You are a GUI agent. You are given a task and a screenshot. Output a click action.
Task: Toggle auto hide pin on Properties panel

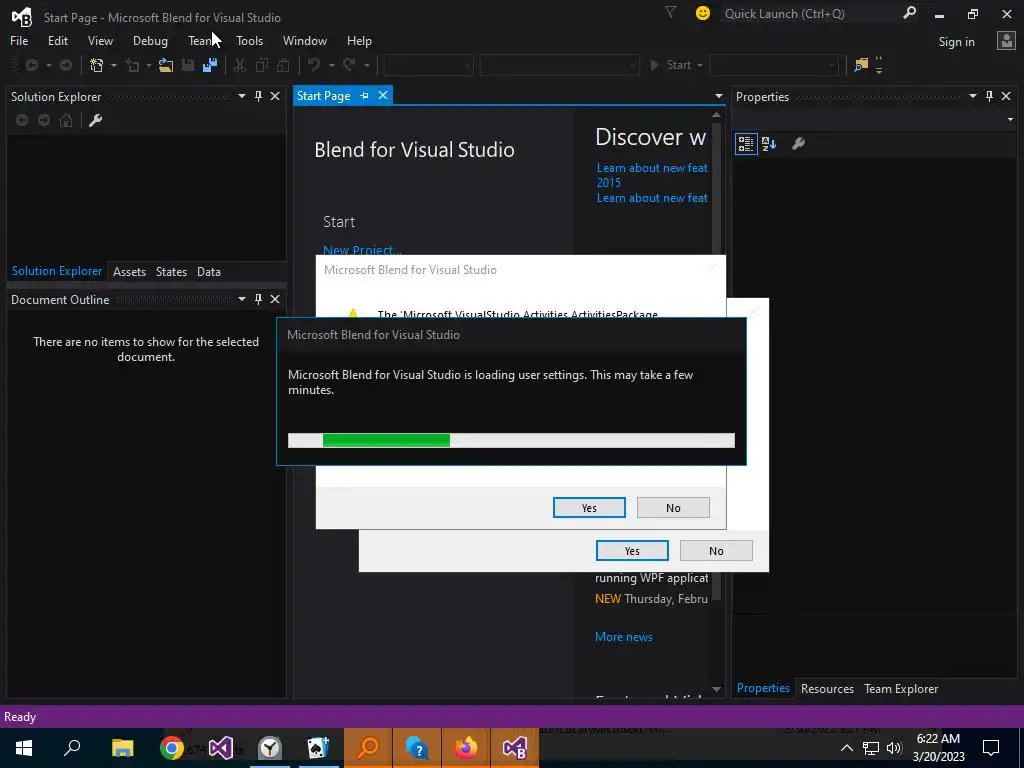989,97
